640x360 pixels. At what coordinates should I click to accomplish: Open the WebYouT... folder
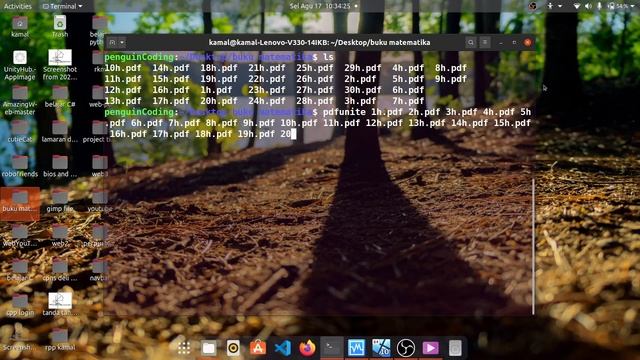click(x=20, y=236)
